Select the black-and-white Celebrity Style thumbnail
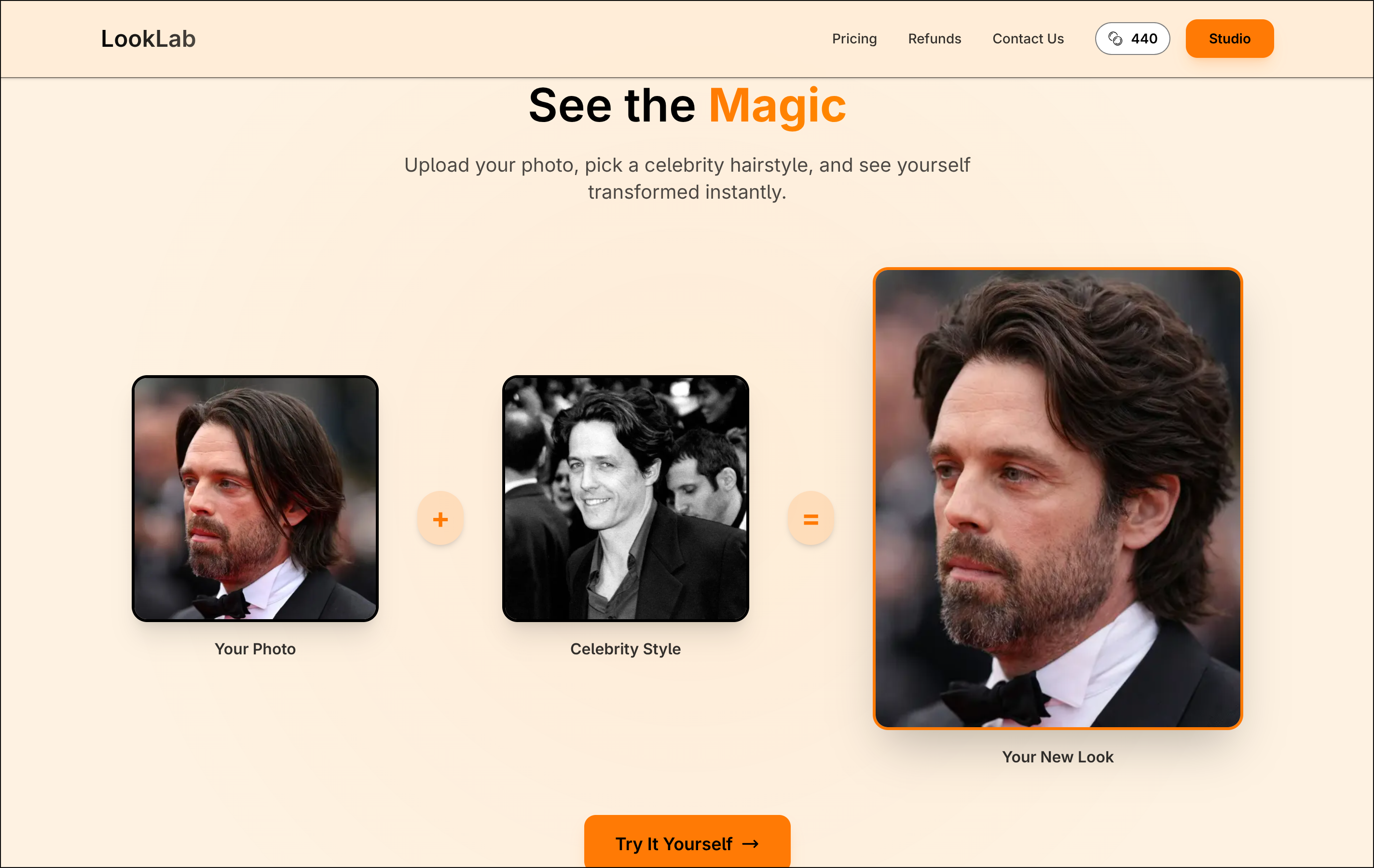The image size is (1374, 868). (x=625, y=499)
